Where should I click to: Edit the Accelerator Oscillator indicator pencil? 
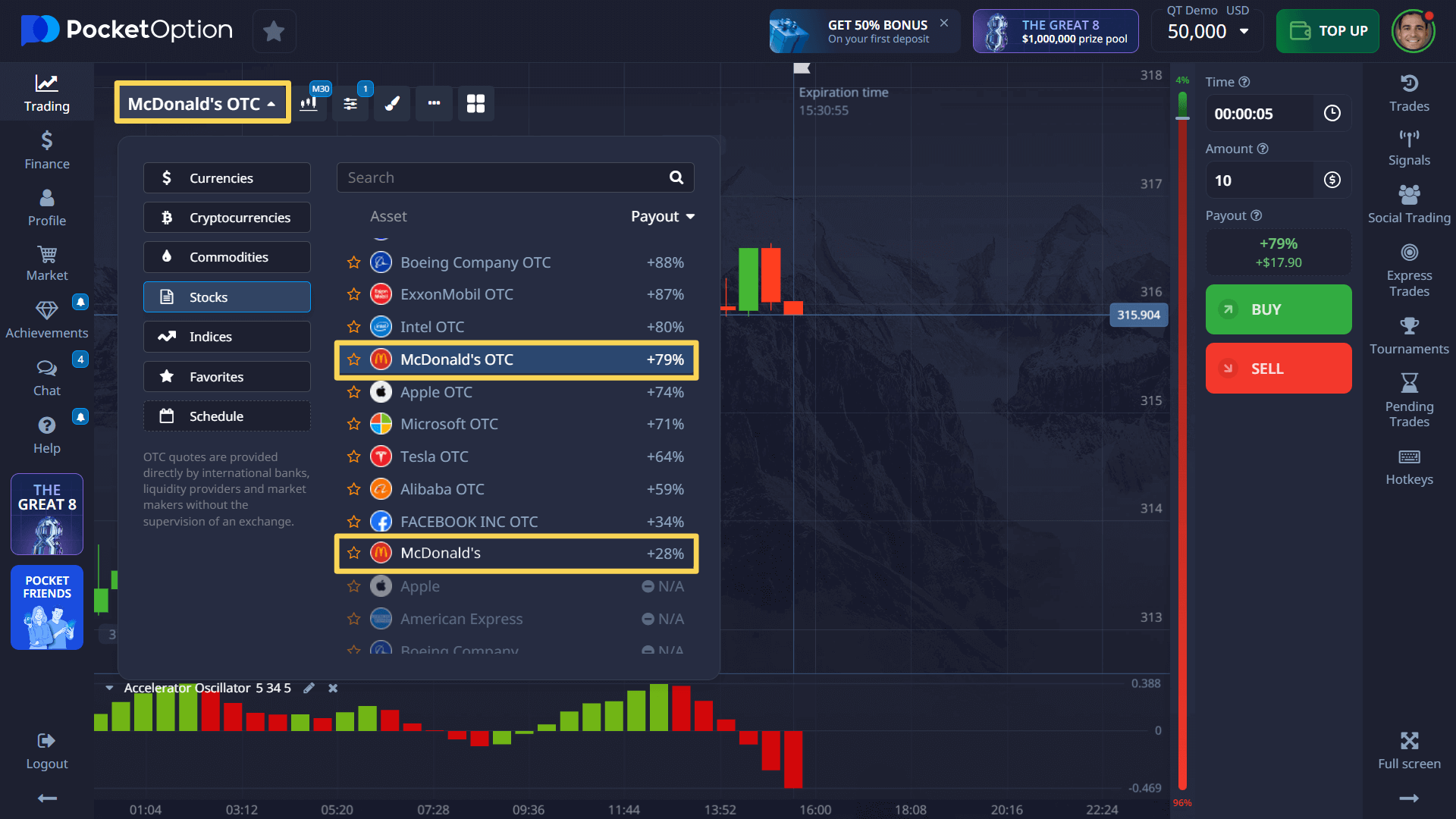point(309,688)
